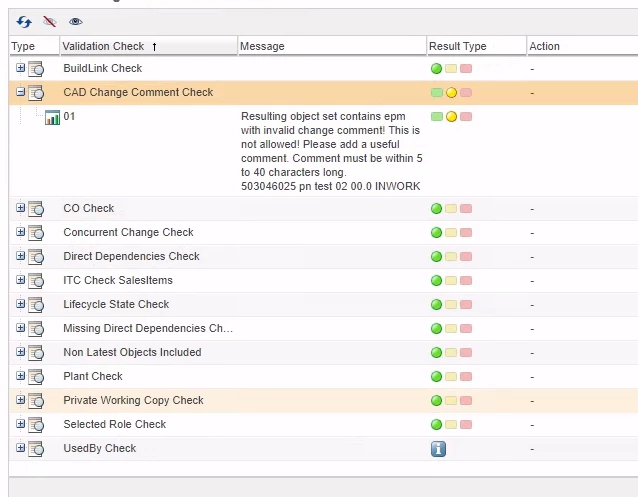Click the green status light for BuildLink Check
Screen dimensions: 638x497
pyautogui.click(x=436, y=68)
